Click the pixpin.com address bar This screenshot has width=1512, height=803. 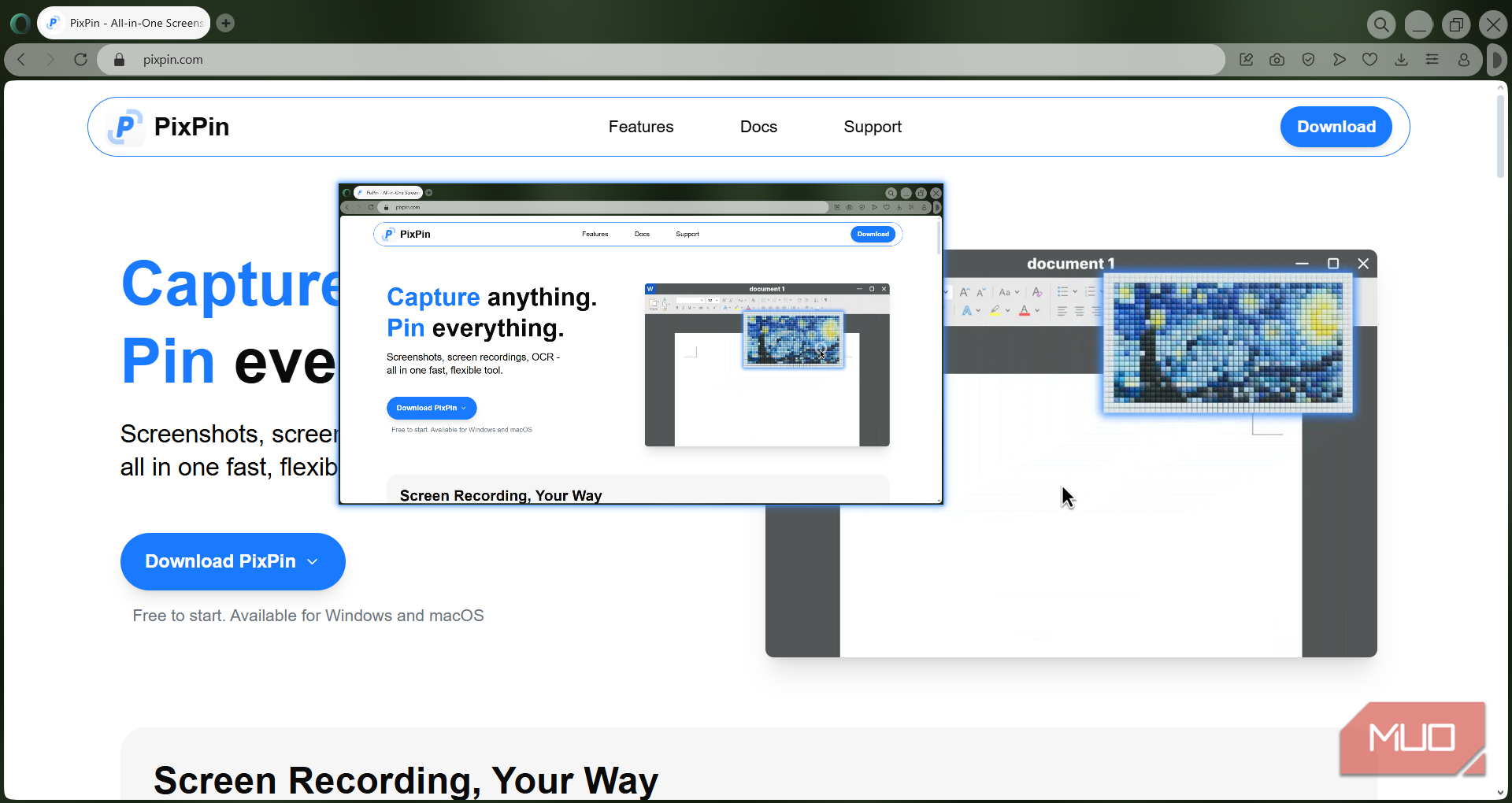coord(551,60)
